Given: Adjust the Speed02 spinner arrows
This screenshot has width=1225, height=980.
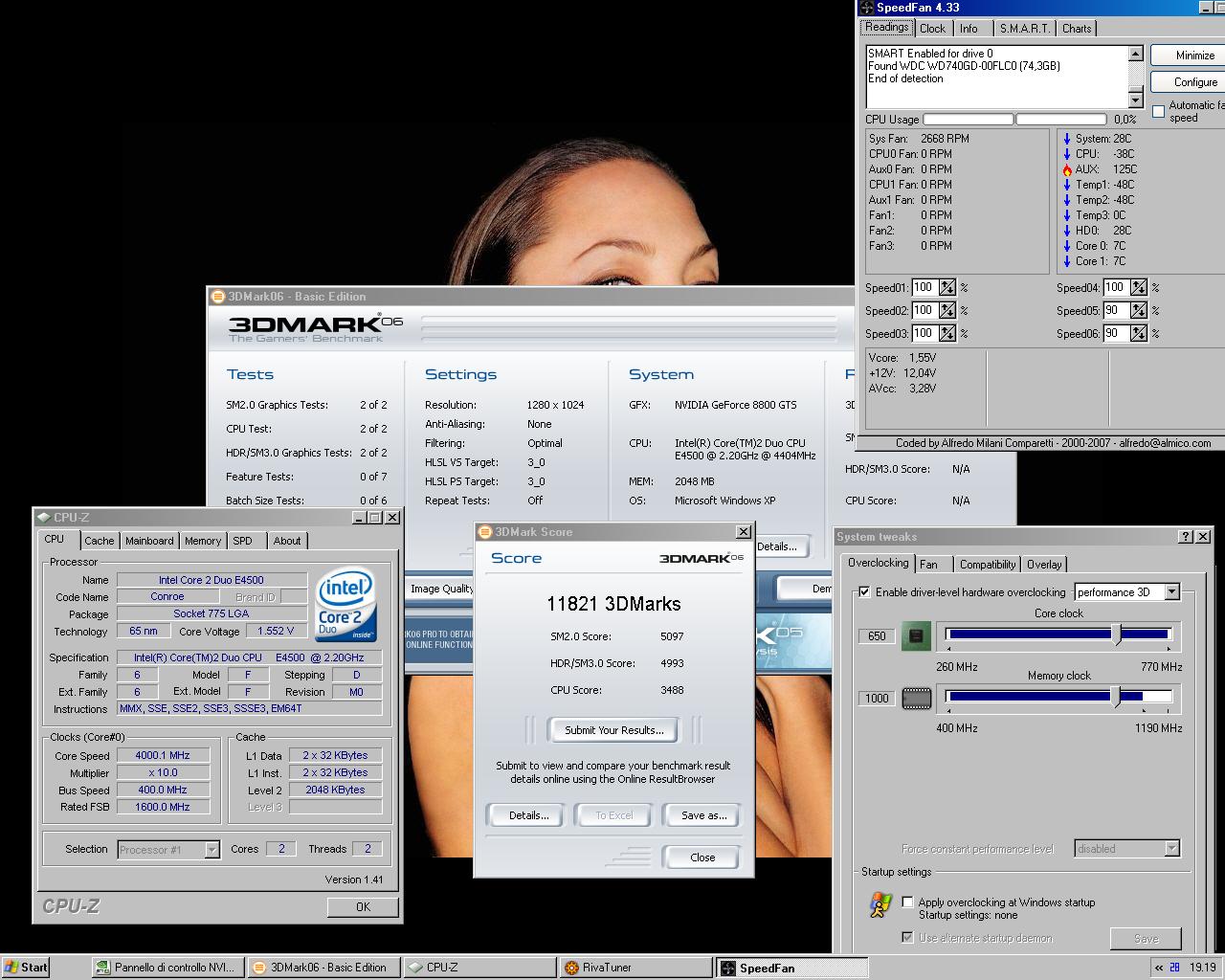Looking at the screenshot, I should pos(947,310).
